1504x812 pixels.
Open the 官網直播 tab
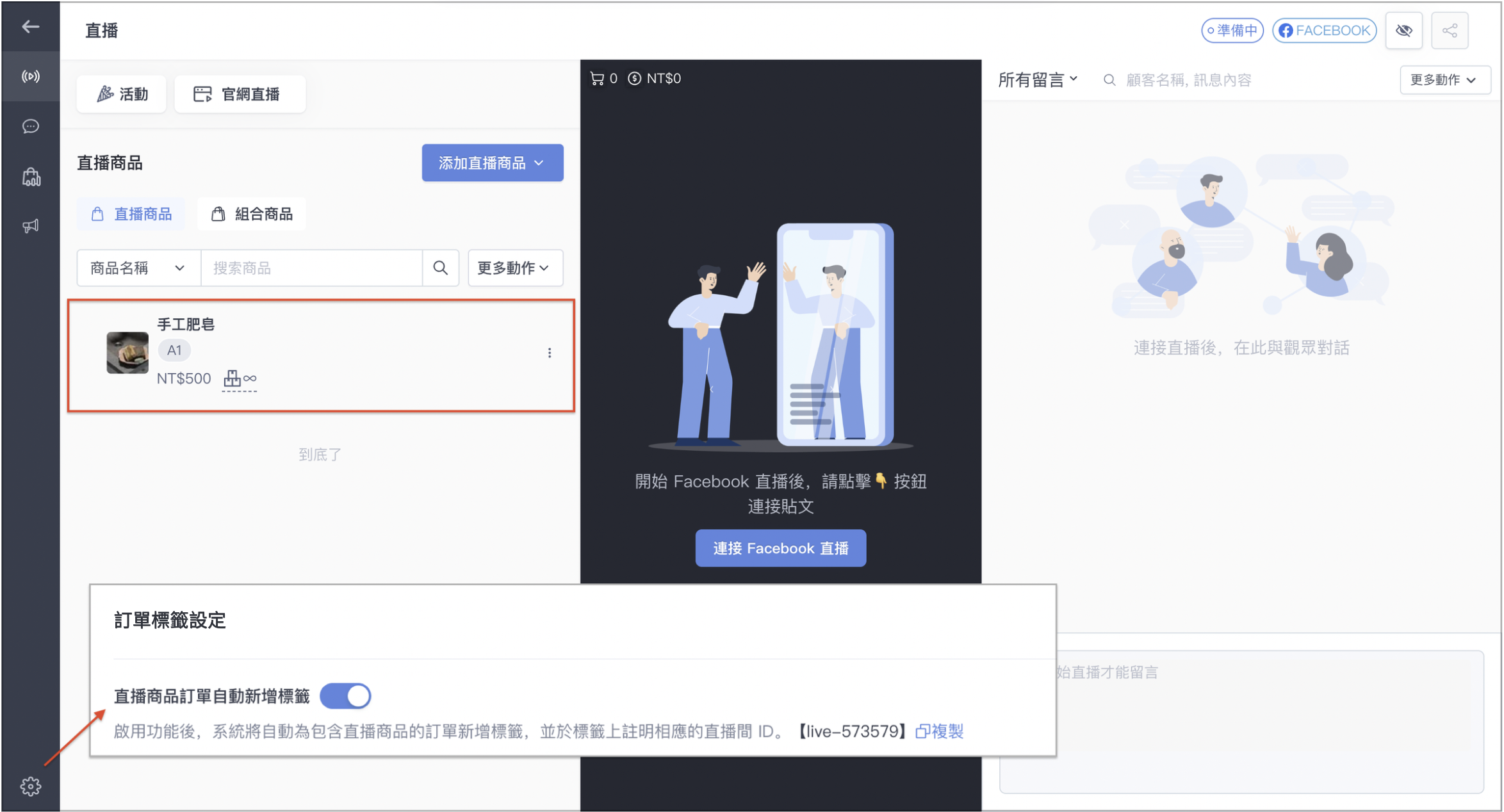tap(240, 94)
